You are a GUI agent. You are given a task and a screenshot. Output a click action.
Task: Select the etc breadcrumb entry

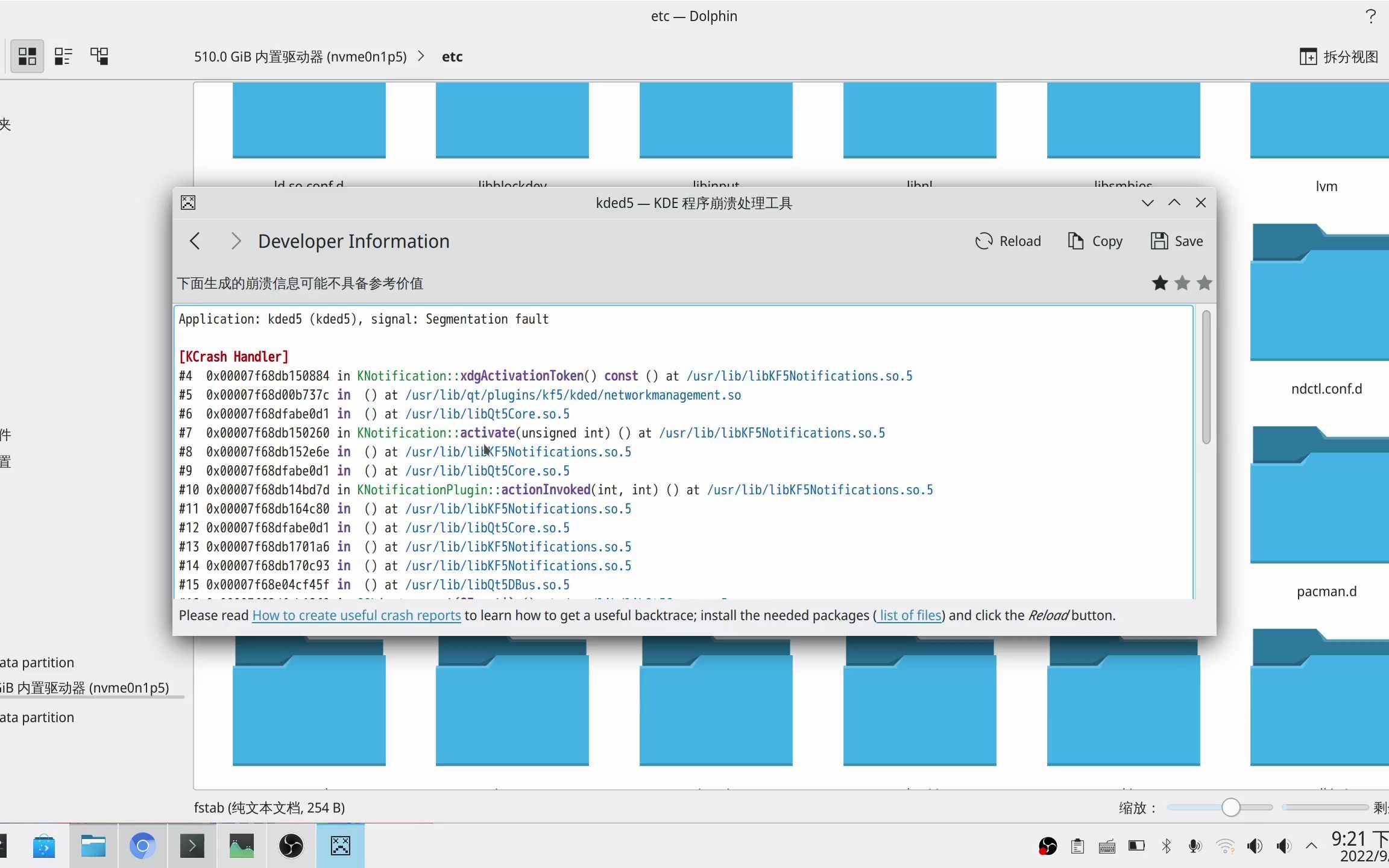tap(452, 56)
